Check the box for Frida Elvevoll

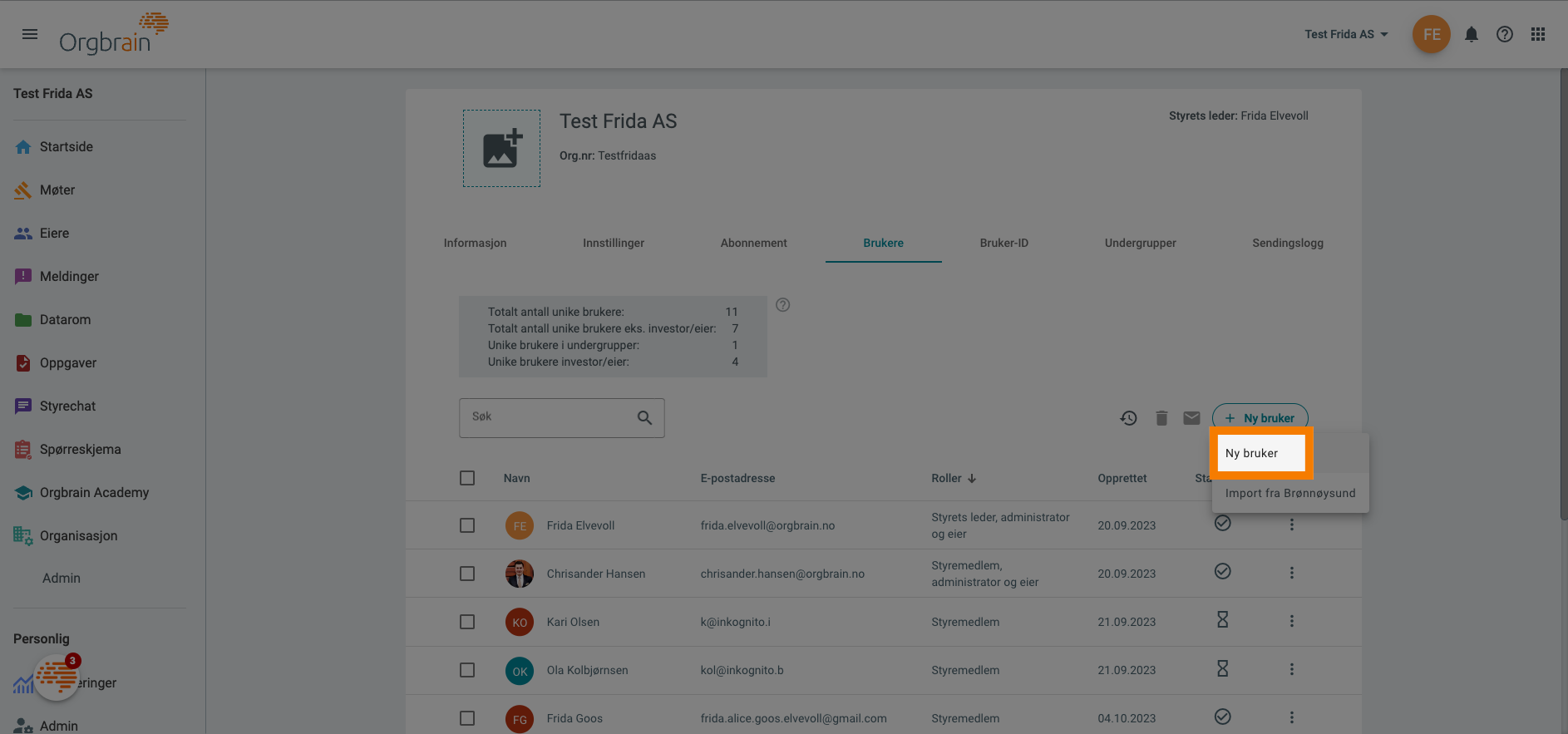coord(467,525)
